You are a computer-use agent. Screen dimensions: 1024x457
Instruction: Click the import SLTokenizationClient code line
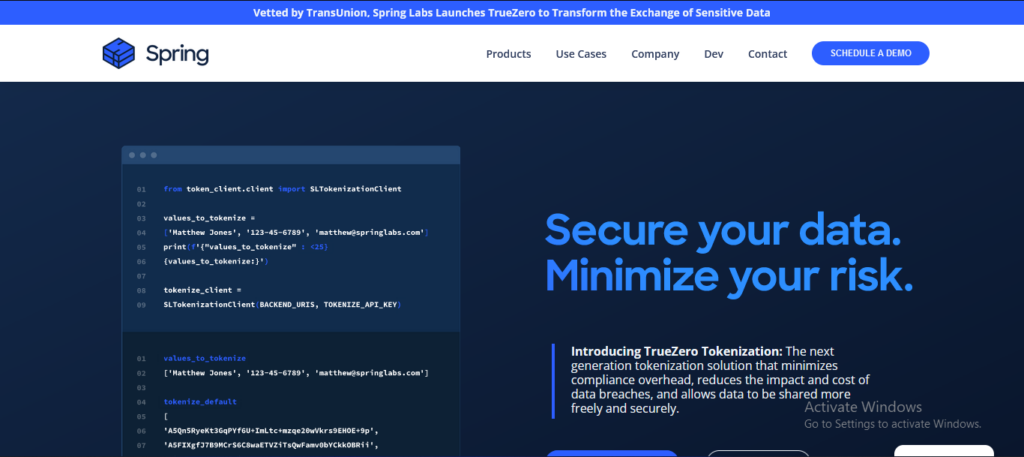point(282,189)
